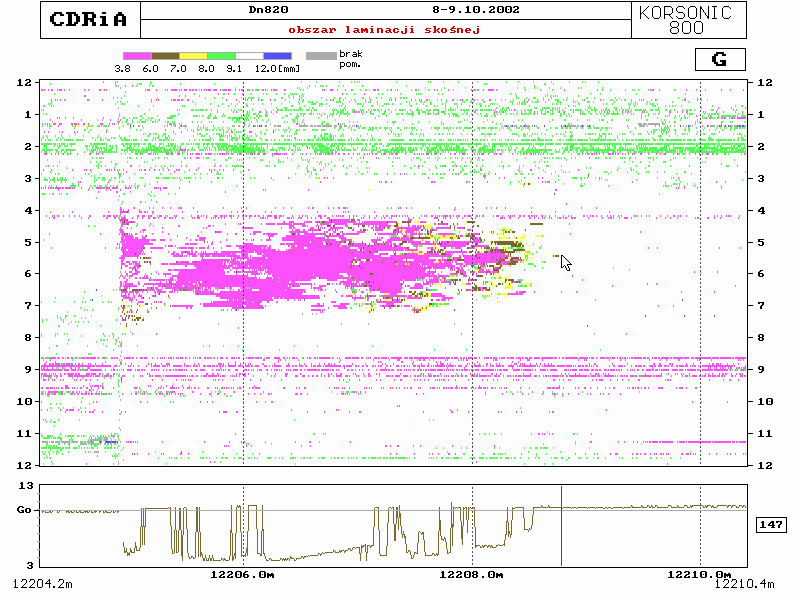Image resolution: width=800 pixels, height=600 pixels.
Task: Click the 6.0 legend value
Action: pos(151,68)
